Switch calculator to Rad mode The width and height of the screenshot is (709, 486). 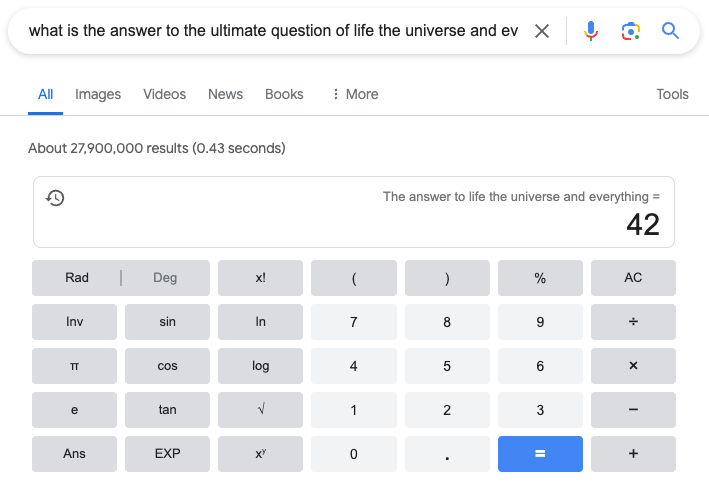(77, 278)
